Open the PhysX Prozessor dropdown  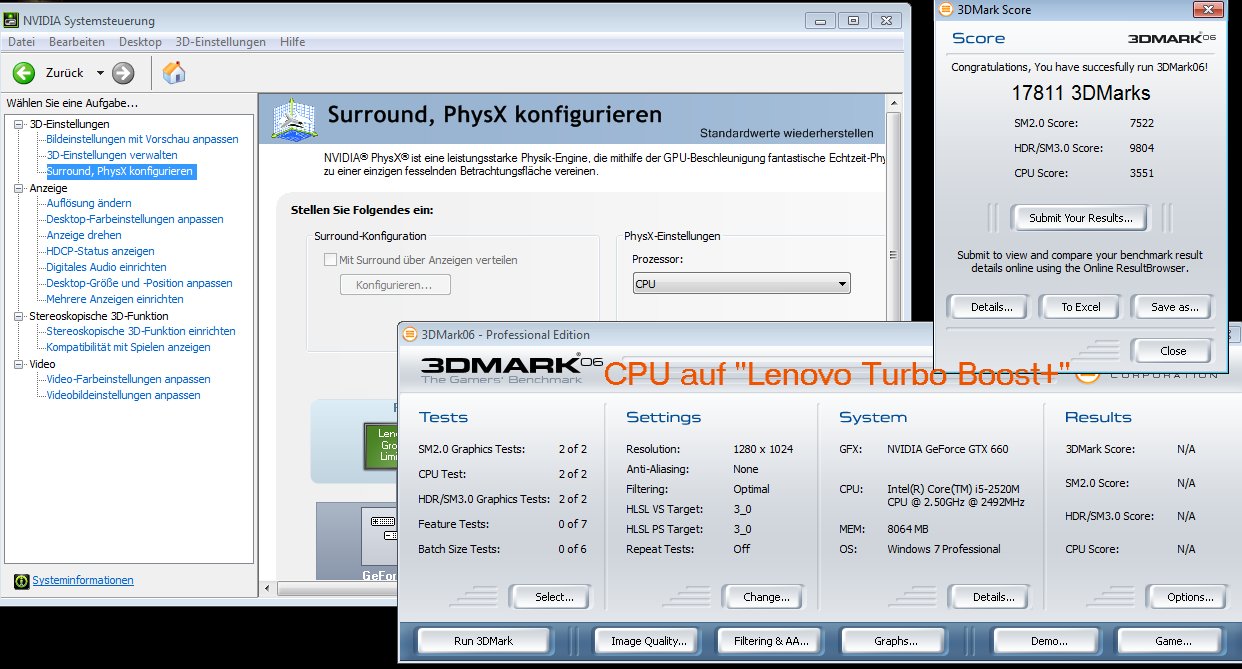click(x=741, y=284)
